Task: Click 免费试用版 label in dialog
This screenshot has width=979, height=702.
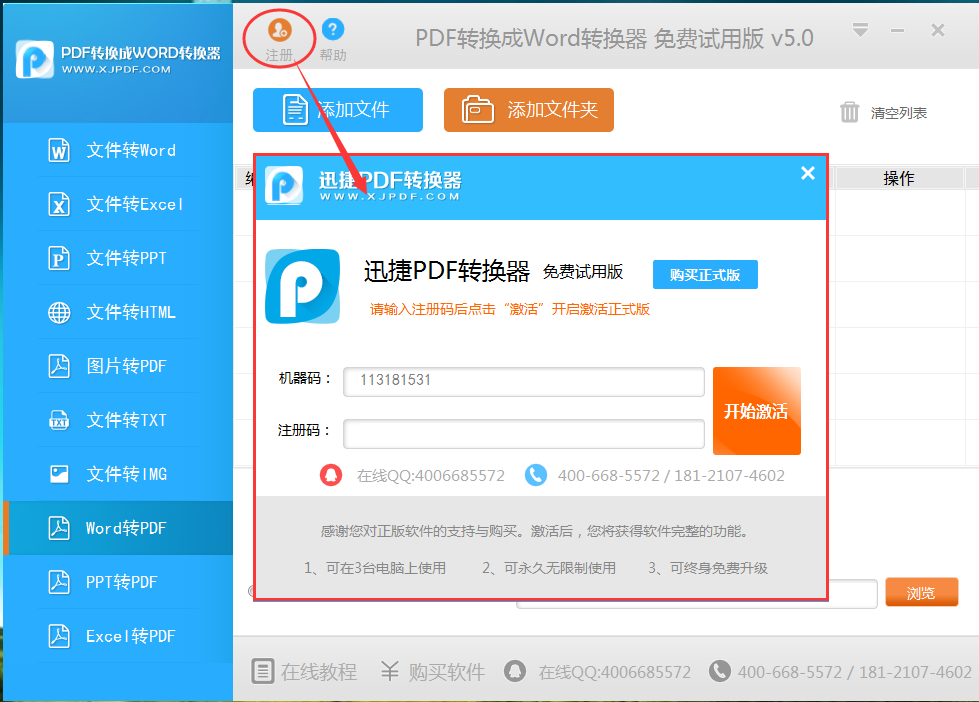Action: point(583,272)
